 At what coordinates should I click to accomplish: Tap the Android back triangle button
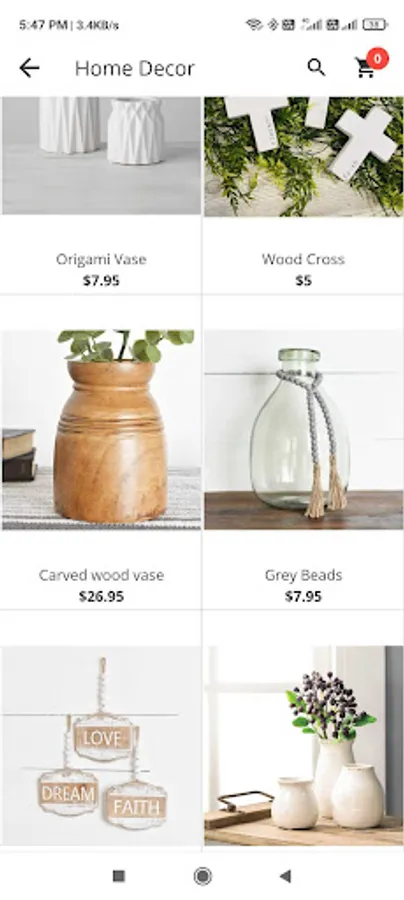285,876
